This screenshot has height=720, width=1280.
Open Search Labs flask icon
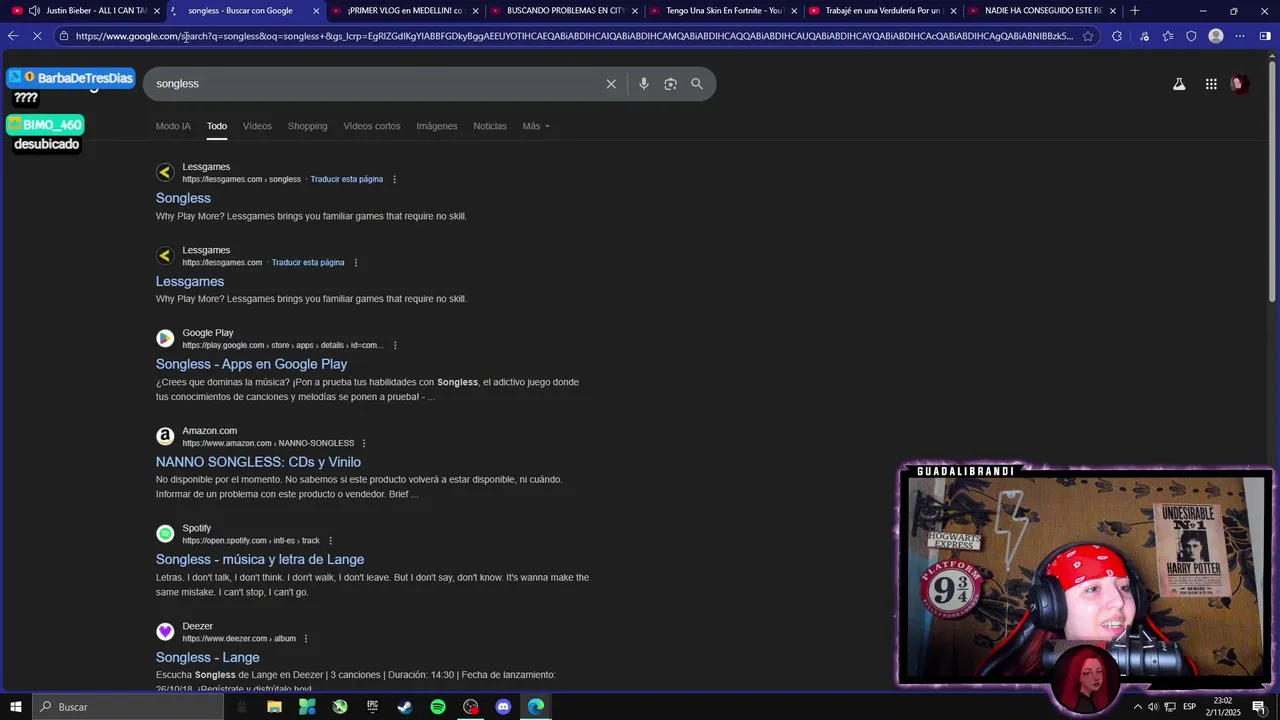1179,84
